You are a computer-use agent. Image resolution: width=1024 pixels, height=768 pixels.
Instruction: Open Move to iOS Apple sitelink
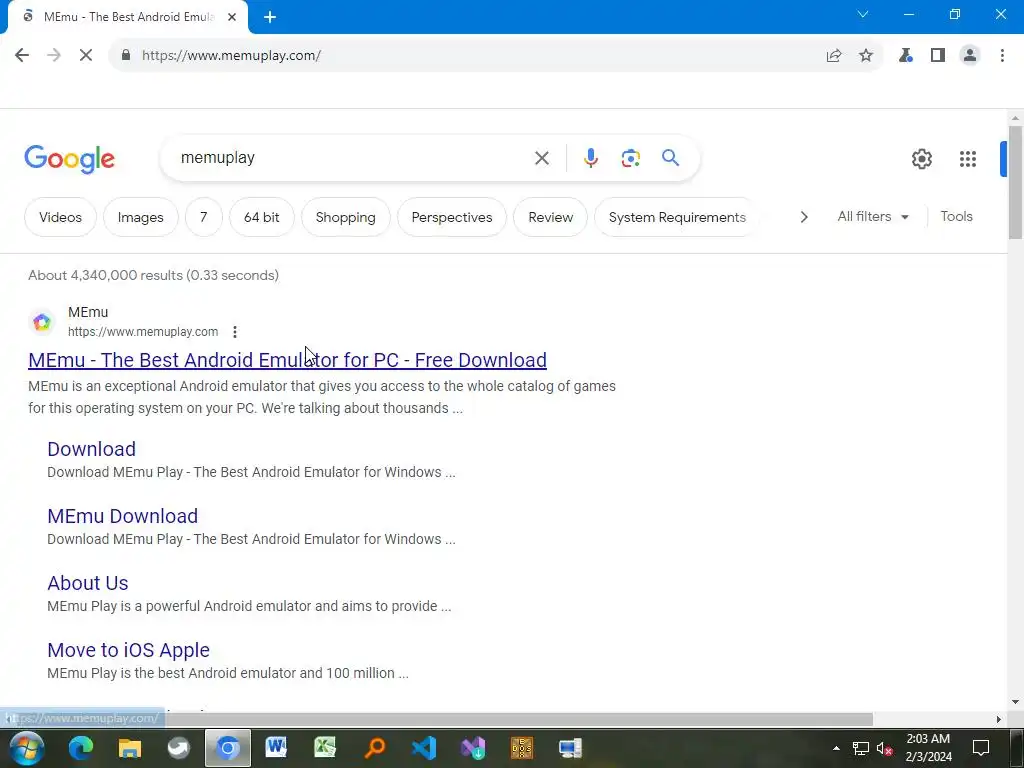click(128, 650)
